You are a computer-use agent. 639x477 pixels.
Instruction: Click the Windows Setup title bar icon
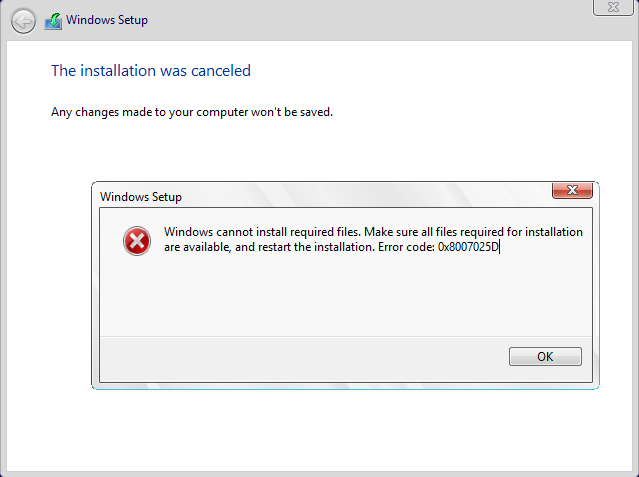53,21
